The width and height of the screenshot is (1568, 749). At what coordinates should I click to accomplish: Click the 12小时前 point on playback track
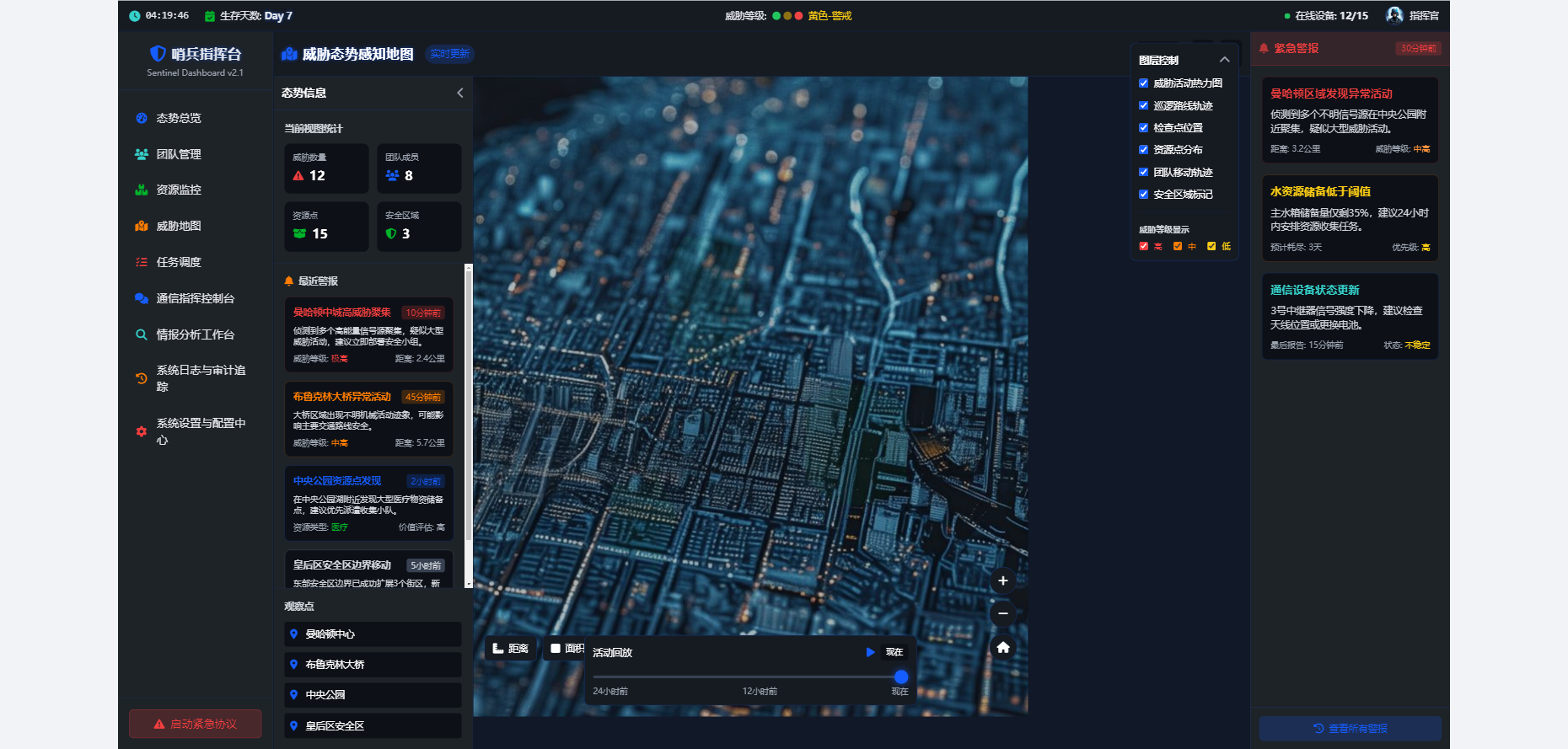(x=760, y=691)
